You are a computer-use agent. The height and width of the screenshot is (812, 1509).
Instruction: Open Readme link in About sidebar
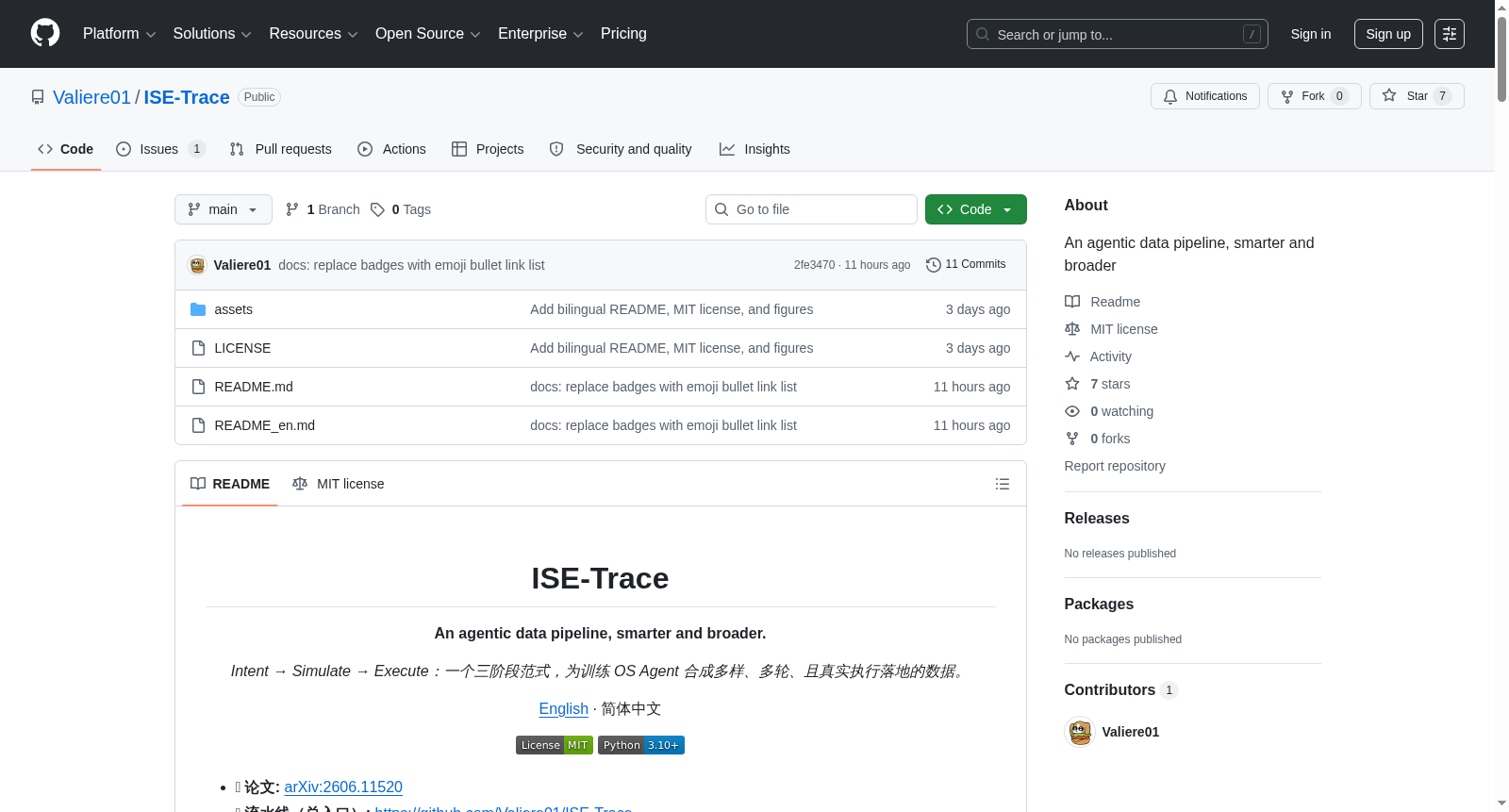click(x=1103, y=302)
